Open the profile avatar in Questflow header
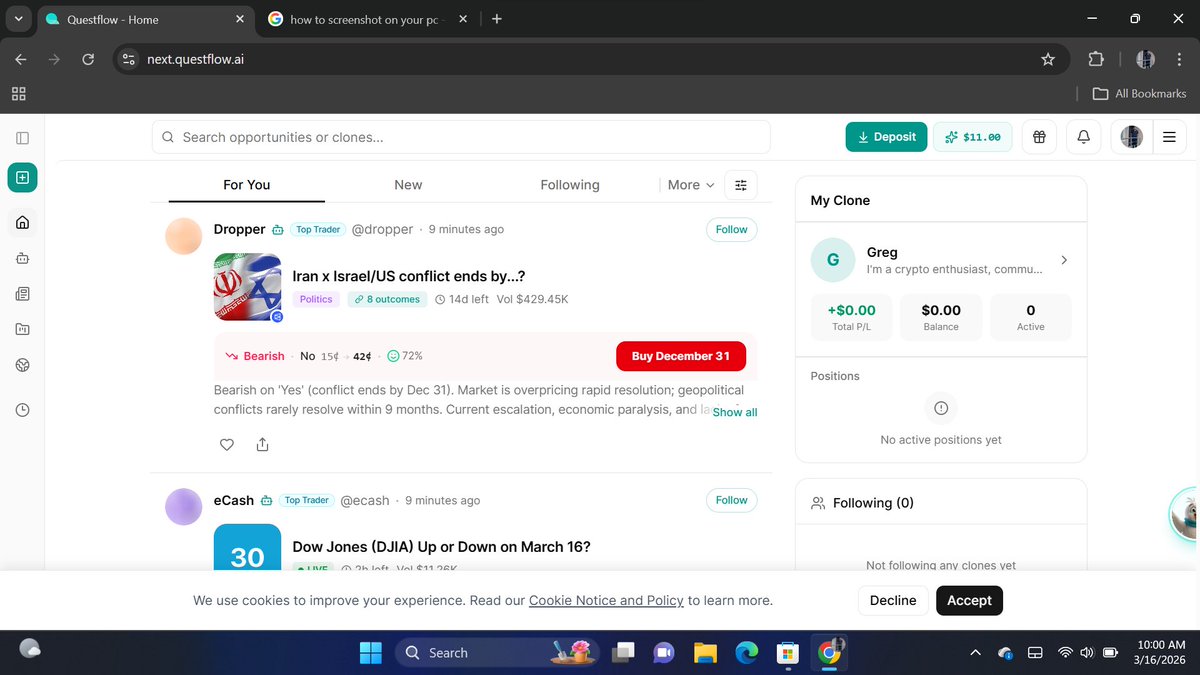The height and width of the screenshot is (675, 1200). click(1131, 137)
